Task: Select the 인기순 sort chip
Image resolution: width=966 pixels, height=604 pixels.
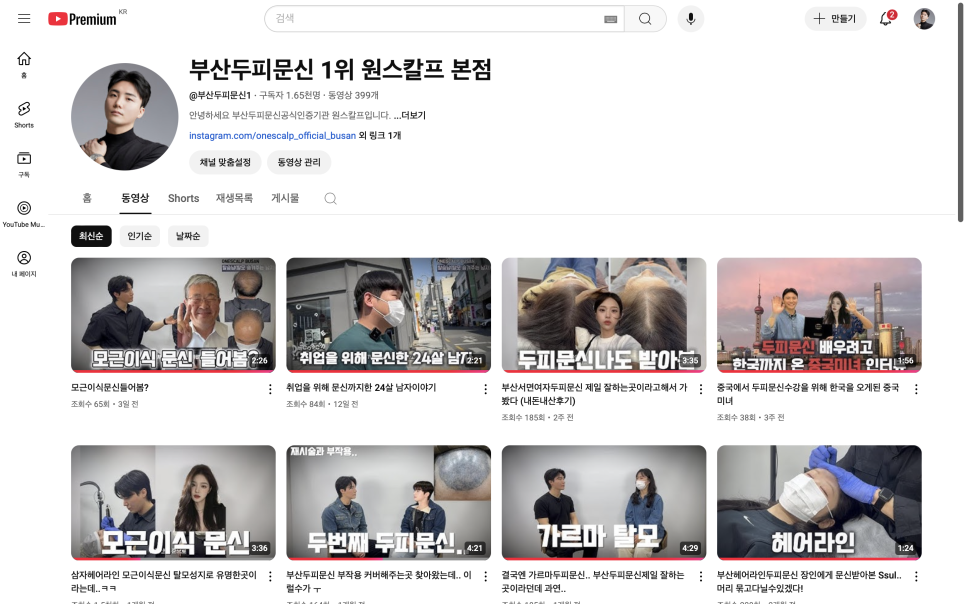Action: pyautogui.click(x=140, y=236)
